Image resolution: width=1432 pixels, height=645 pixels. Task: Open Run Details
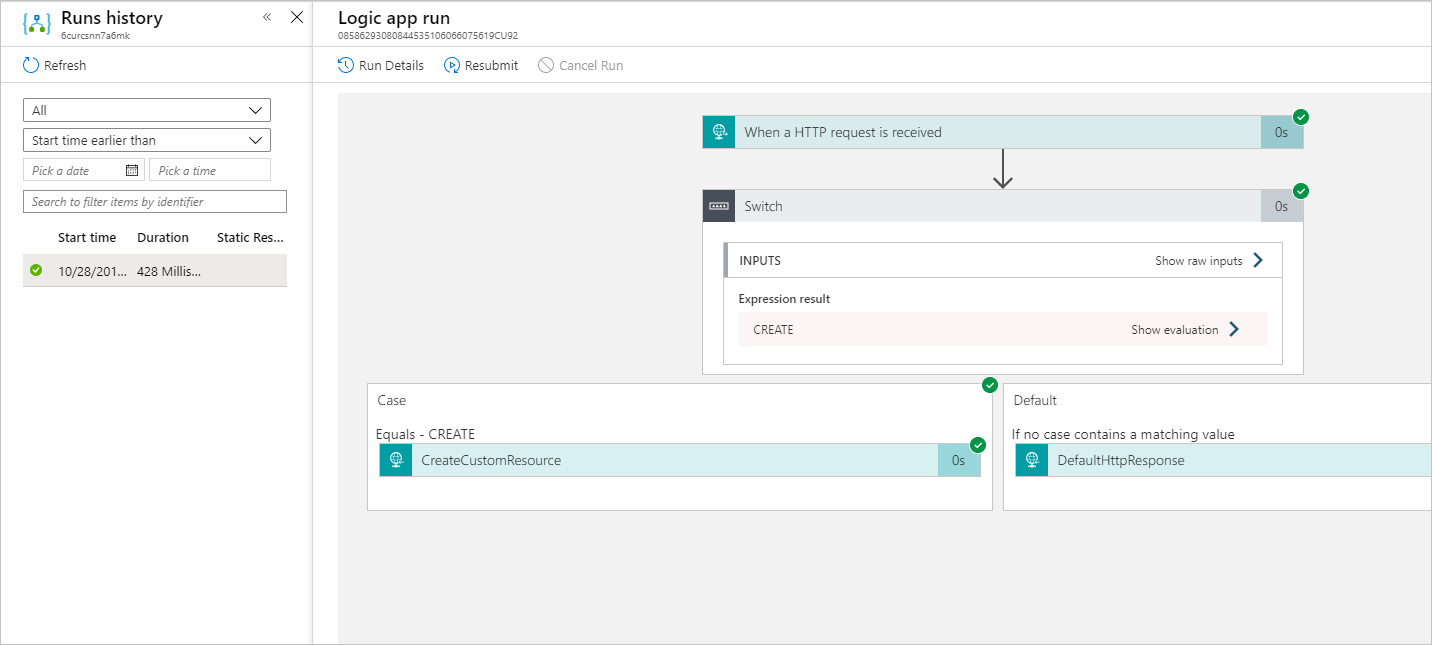pyautogui.click(x=381, y=65)
